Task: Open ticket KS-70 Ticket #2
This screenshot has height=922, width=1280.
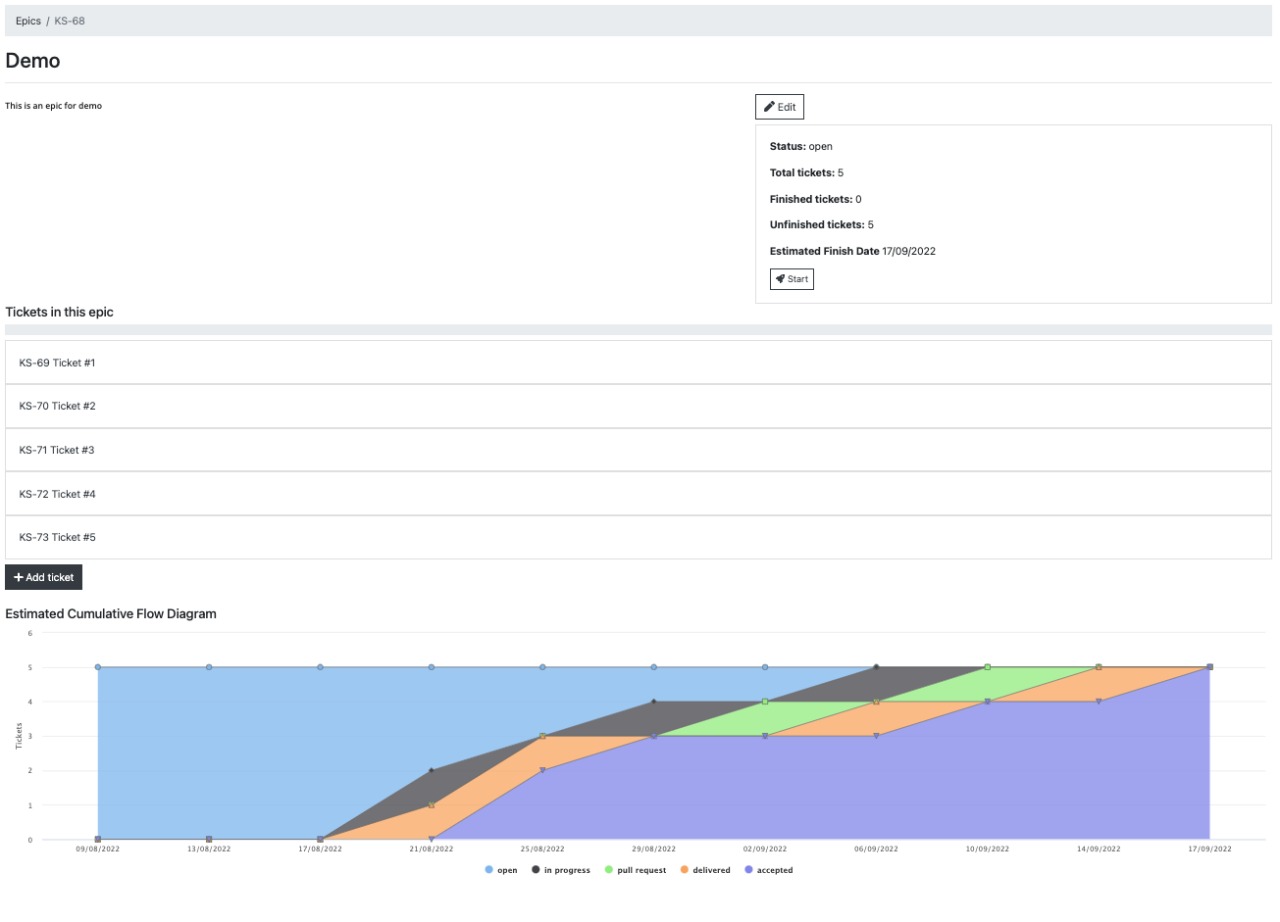Action: tap(57, 406)
